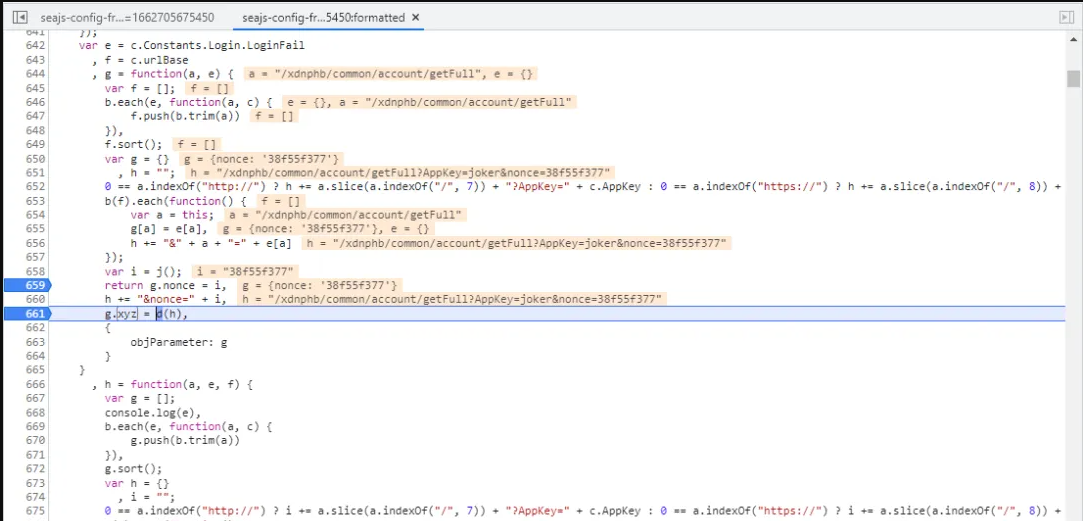Close the seajs-config formatted tab
The width and height of the screenshot is (1083, 521).
point(415,17)
